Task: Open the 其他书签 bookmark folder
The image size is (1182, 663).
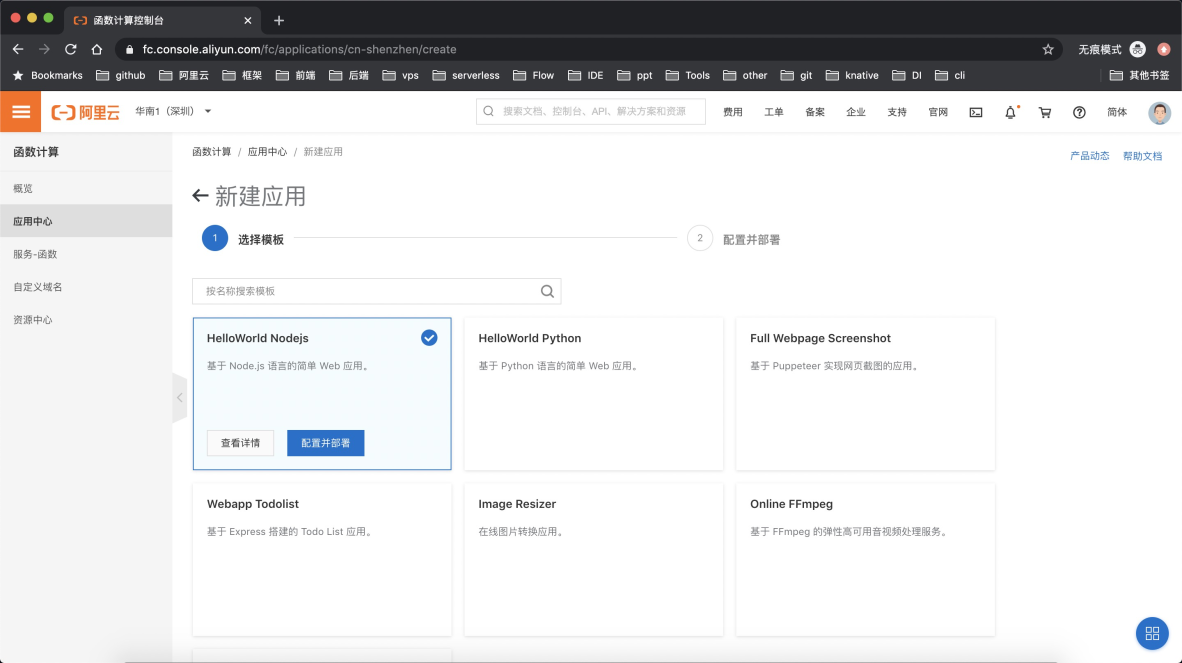Action: click(x=1139, y=75)
